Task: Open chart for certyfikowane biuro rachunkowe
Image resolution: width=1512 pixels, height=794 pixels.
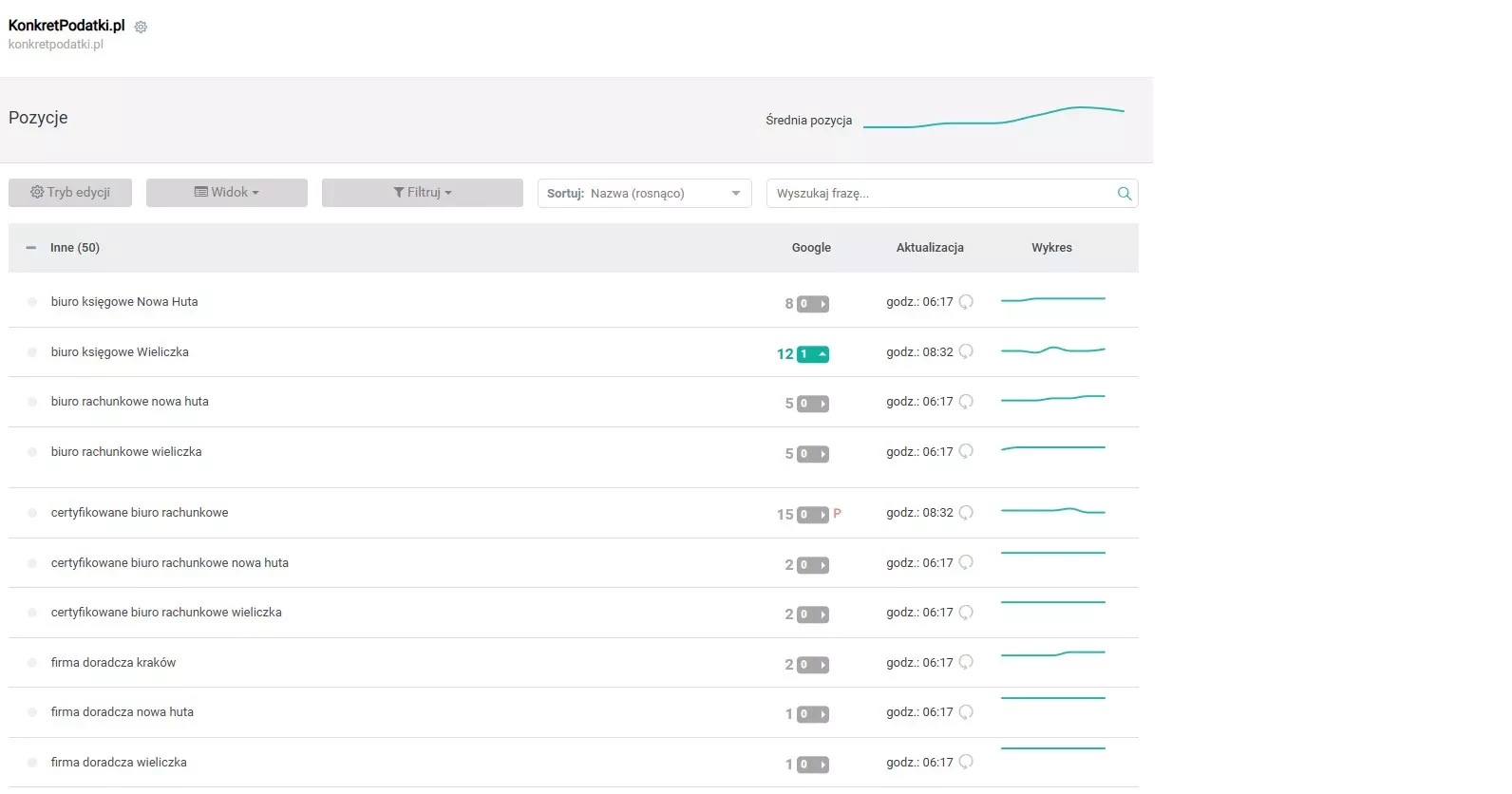Action: pos(1053,511)
